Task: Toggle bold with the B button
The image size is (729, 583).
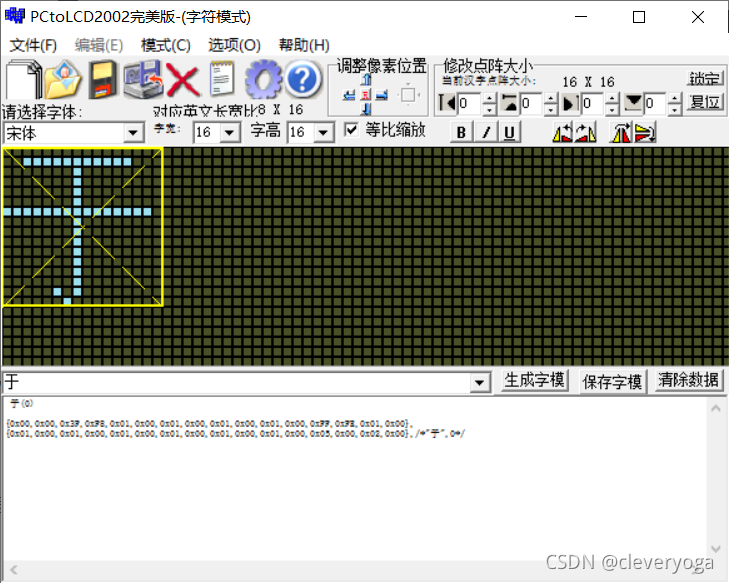Action: [x=461, y=132]
